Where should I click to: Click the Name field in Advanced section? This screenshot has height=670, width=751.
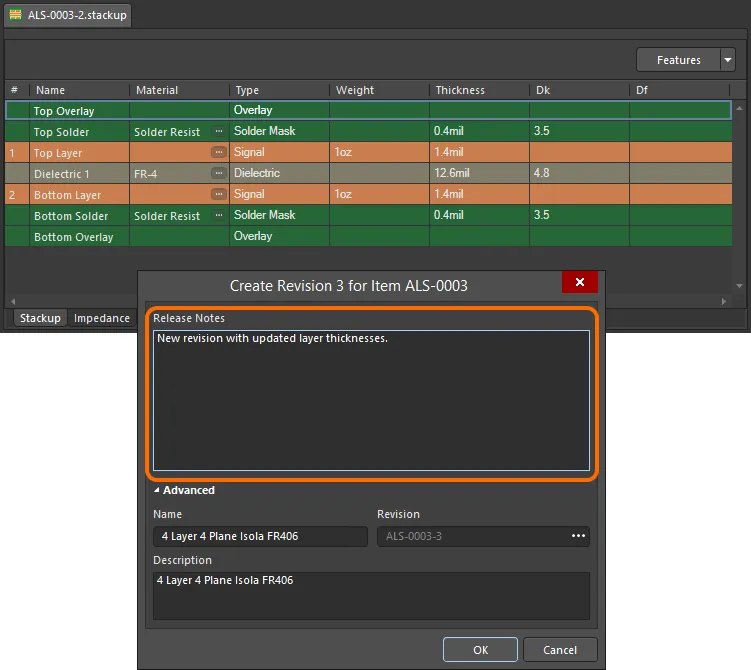[x=260, y=537]
